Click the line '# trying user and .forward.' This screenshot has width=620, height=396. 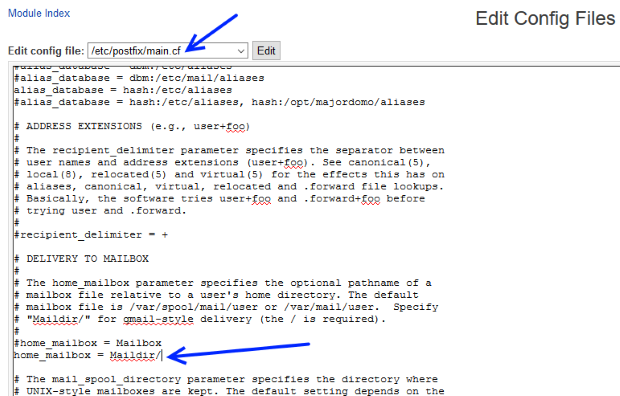pyautogui.click(x=100, y=211)
